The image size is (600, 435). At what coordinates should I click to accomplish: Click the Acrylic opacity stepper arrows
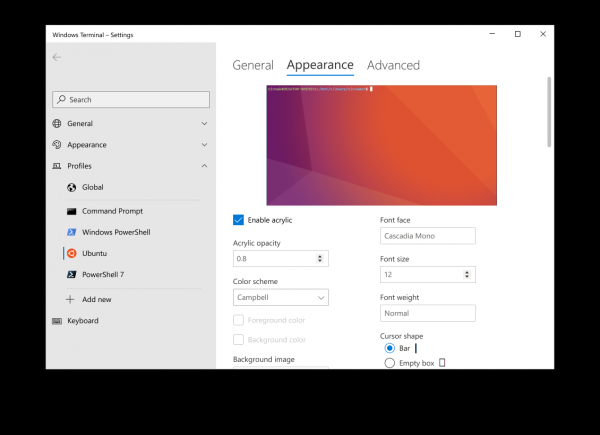320,258
